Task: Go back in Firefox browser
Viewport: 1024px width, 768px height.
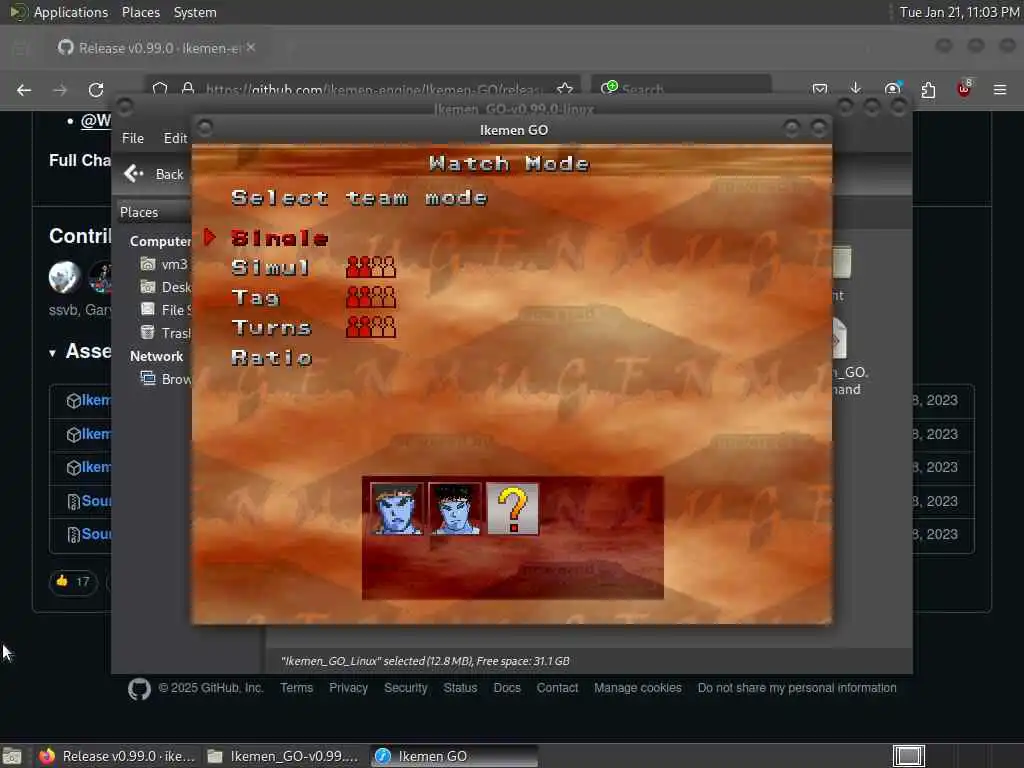Action: coord(24,90)
